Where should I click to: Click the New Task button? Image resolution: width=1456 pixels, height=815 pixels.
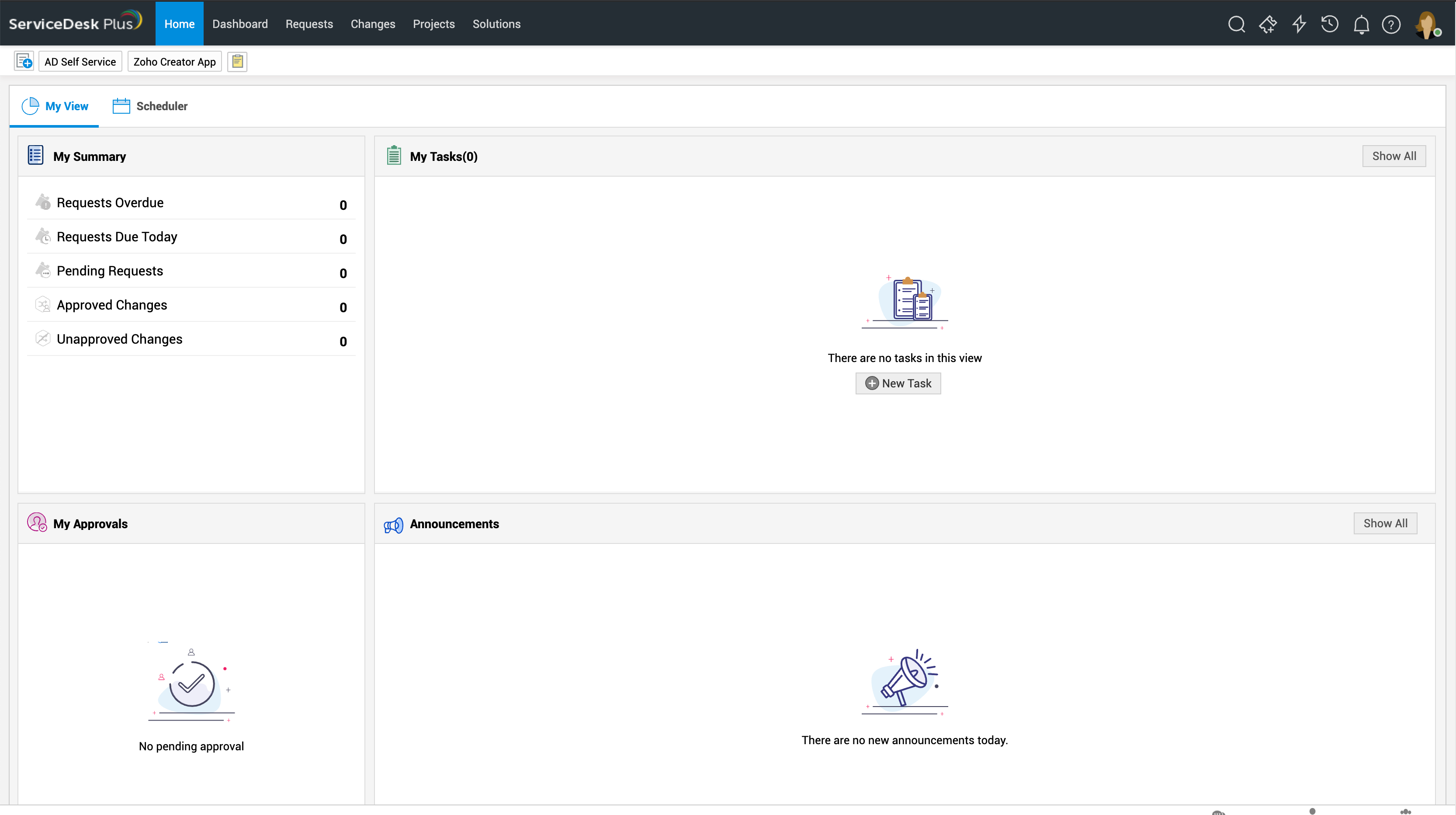click(898, 383)
